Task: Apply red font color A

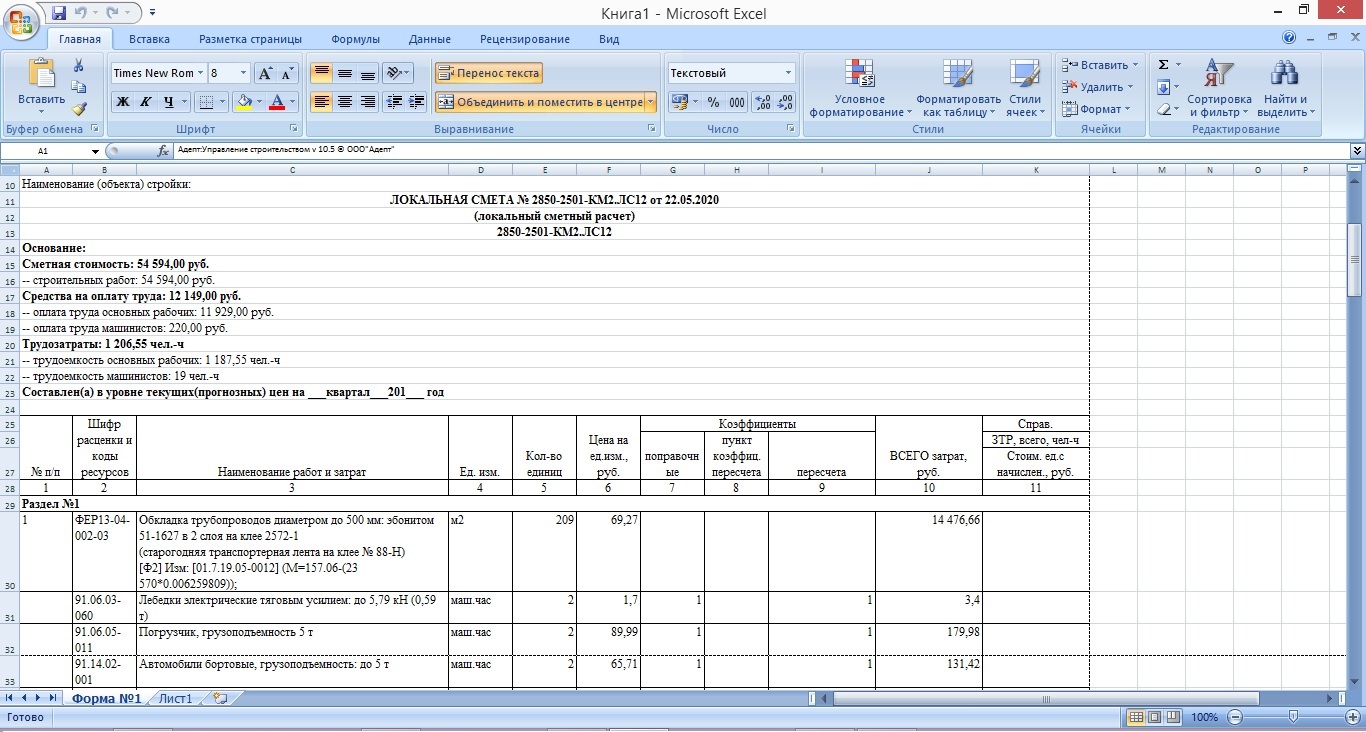Action: coord(277,102)
